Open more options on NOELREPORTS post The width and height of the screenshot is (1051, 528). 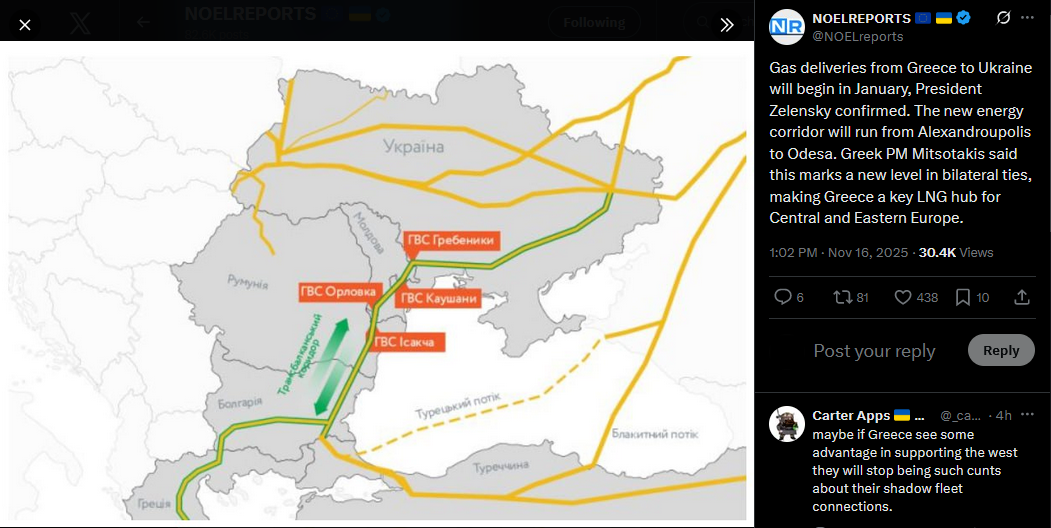point(1027,18)
